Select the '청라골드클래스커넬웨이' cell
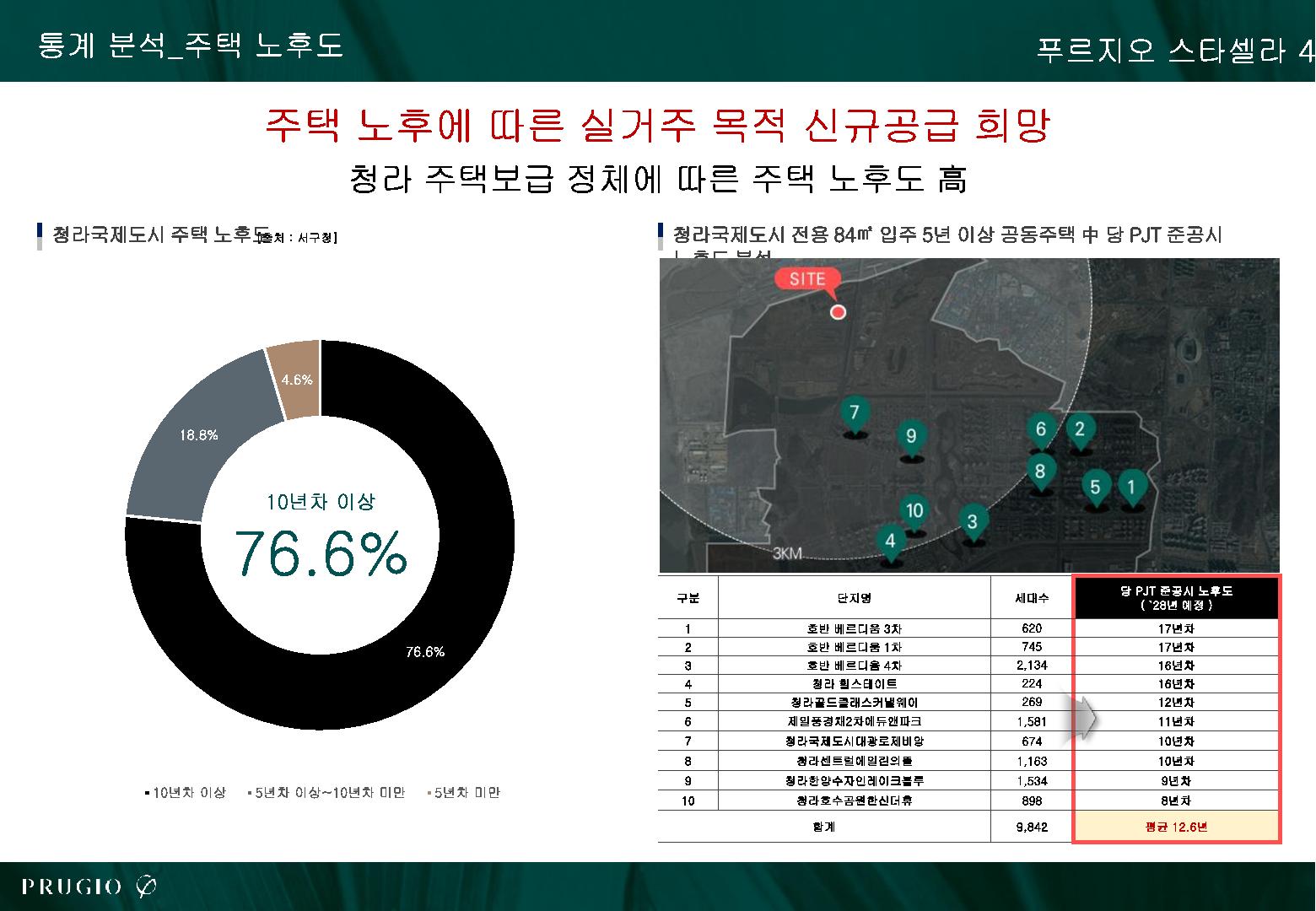 coord(855,703)
